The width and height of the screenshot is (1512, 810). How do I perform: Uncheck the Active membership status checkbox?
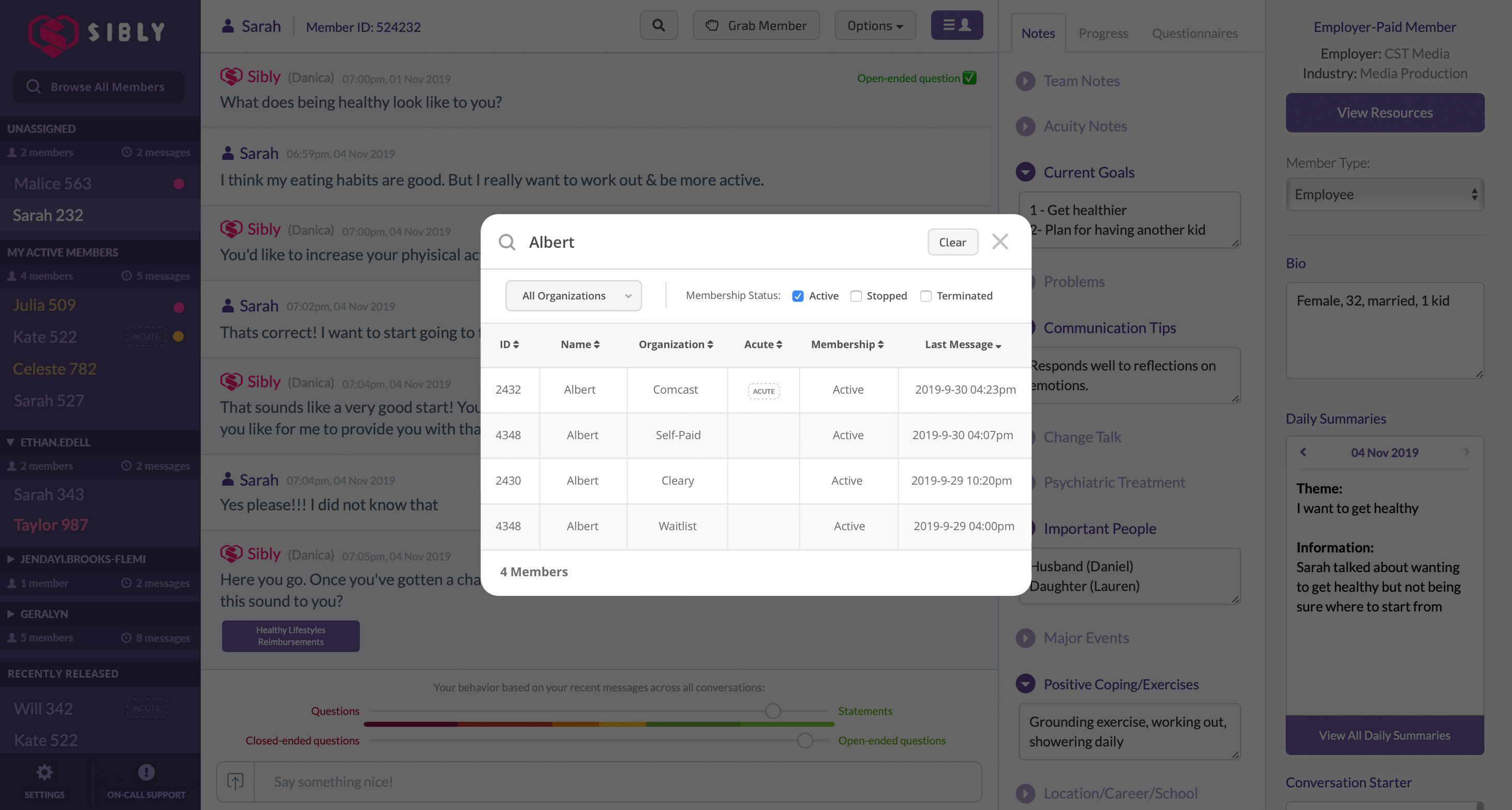tap(798, 296)
